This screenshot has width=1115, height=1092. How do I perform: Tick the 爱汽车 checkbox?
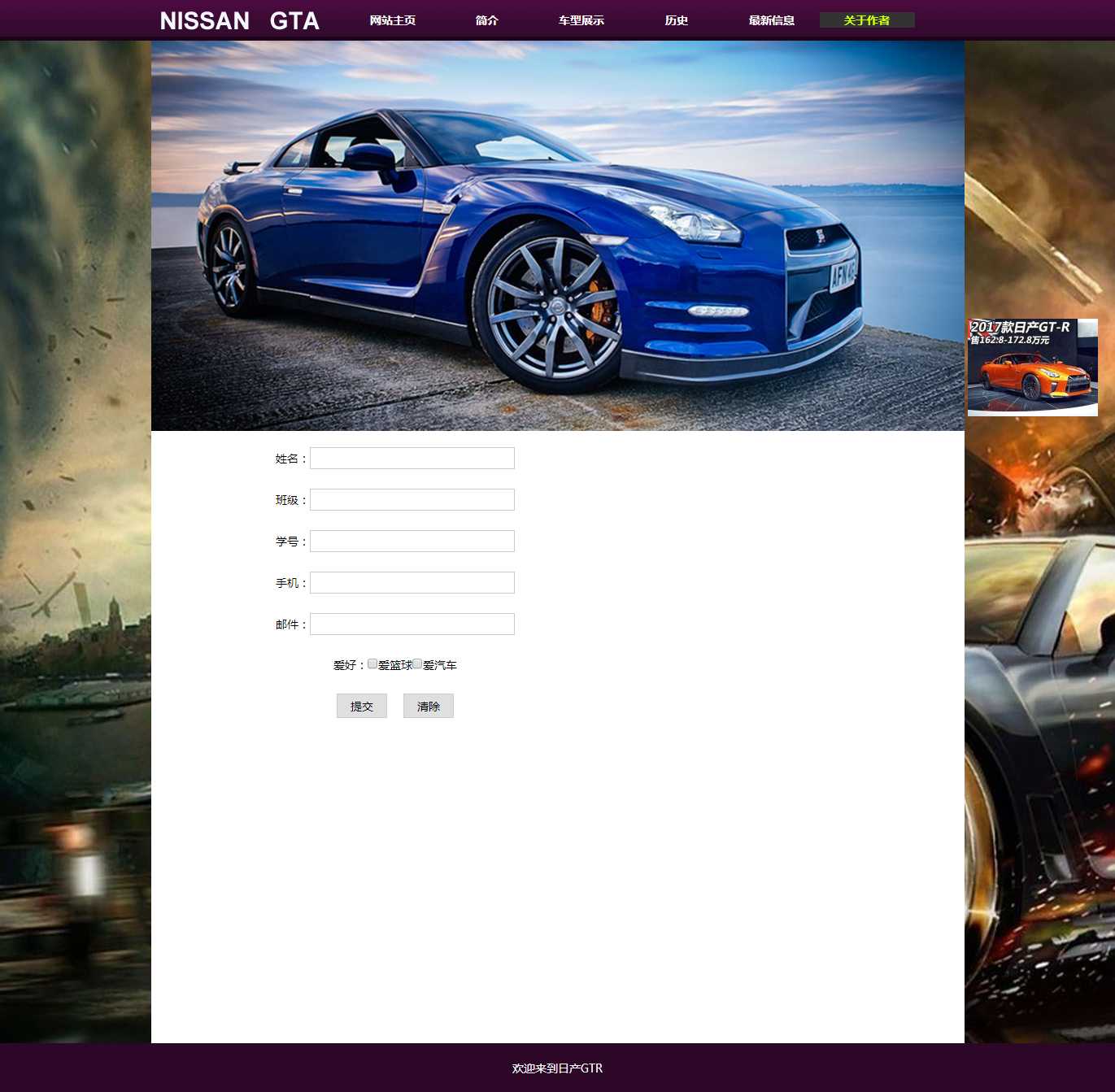pos(417,664)
